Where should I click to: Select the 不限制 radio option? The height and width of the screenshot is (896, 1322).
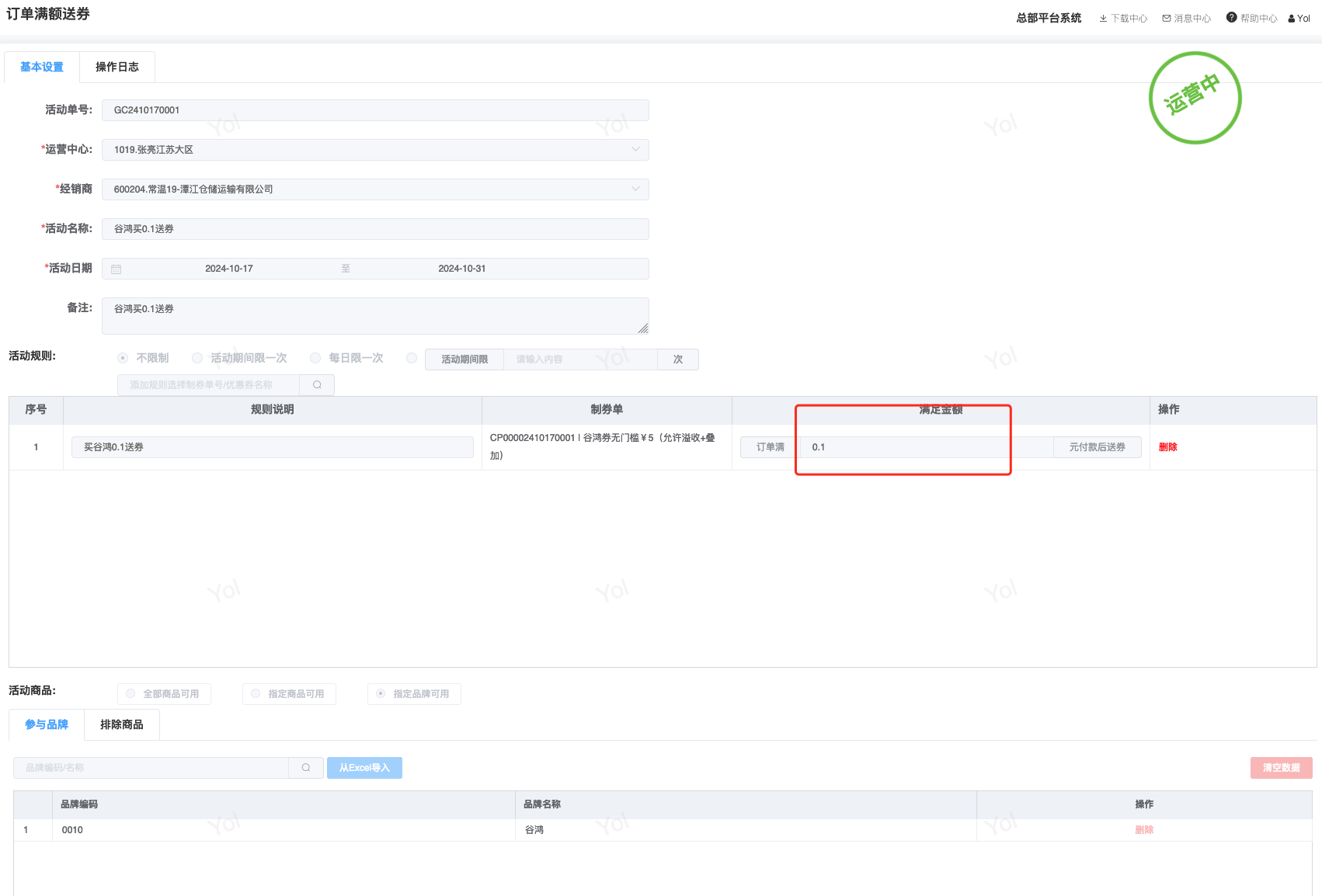pyautogui.click(x=123, y=358)
